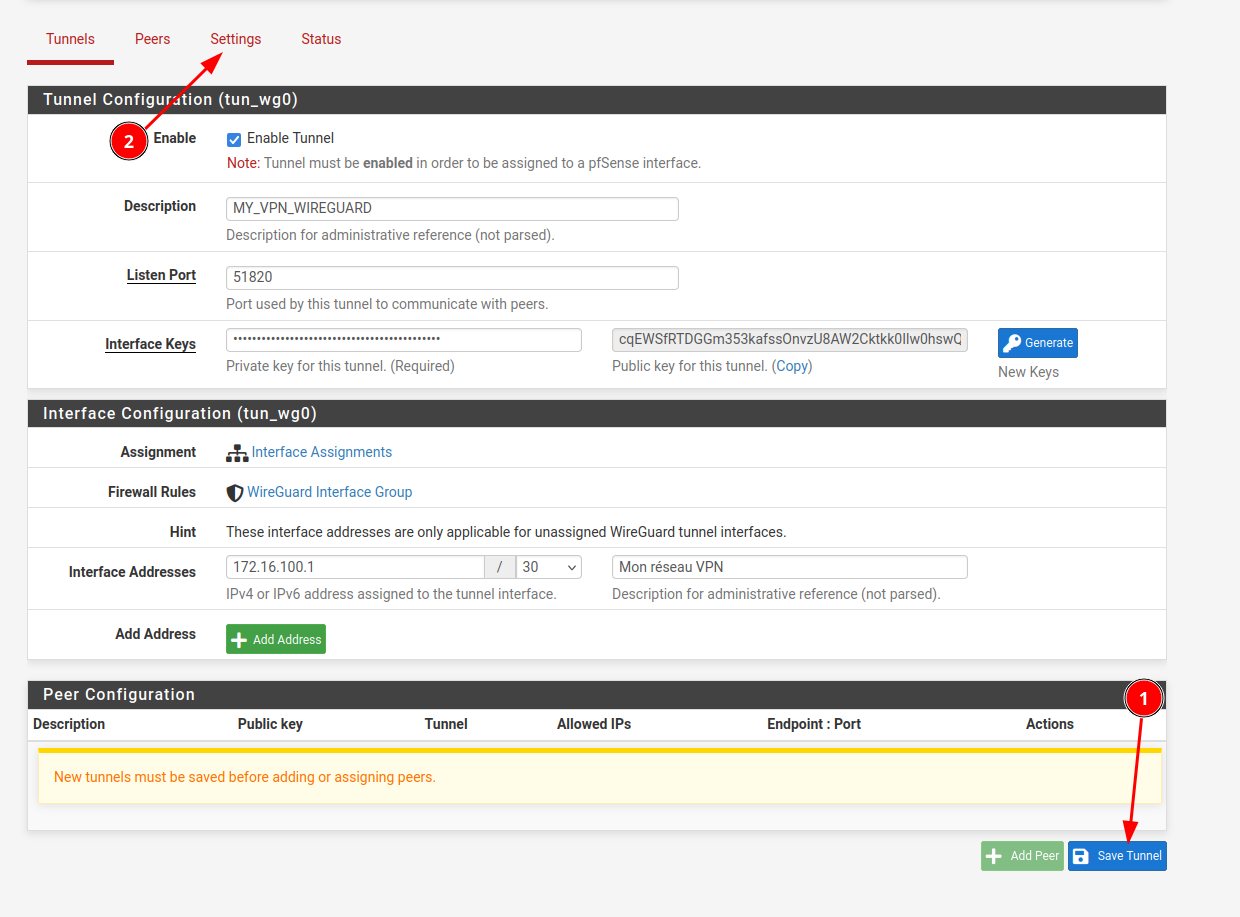
Task: Focus the Listen Port field
Action: 452,277
